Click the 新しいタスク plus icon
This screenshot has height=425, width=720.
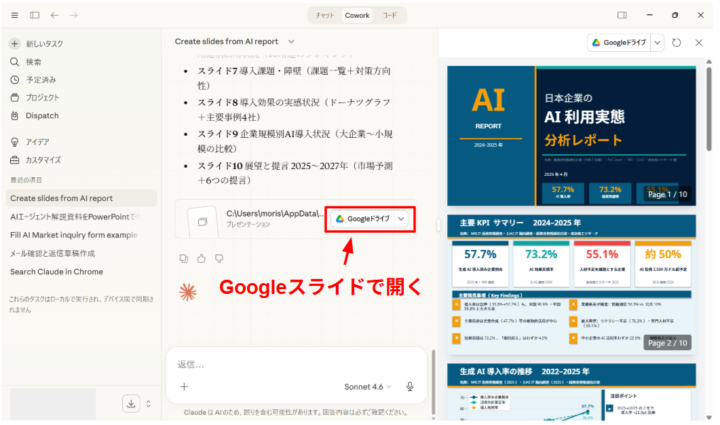point(14,44)
